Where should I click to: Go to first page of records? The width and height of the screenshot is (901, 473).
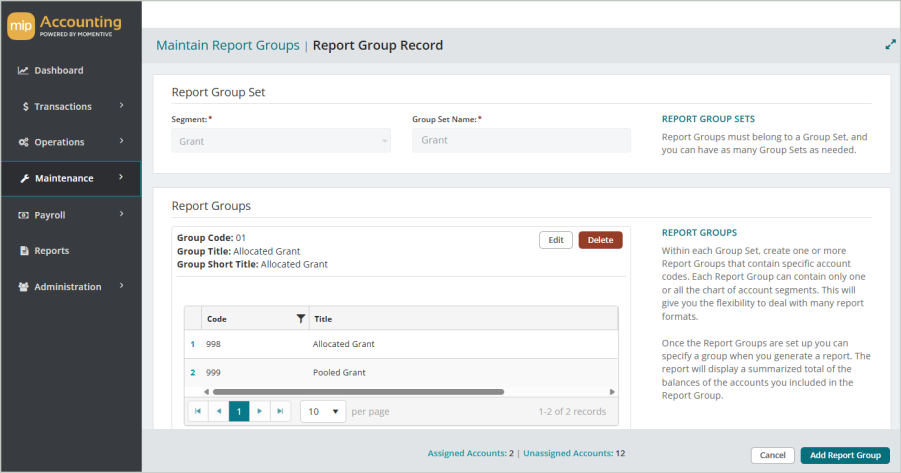click(198, 411)
